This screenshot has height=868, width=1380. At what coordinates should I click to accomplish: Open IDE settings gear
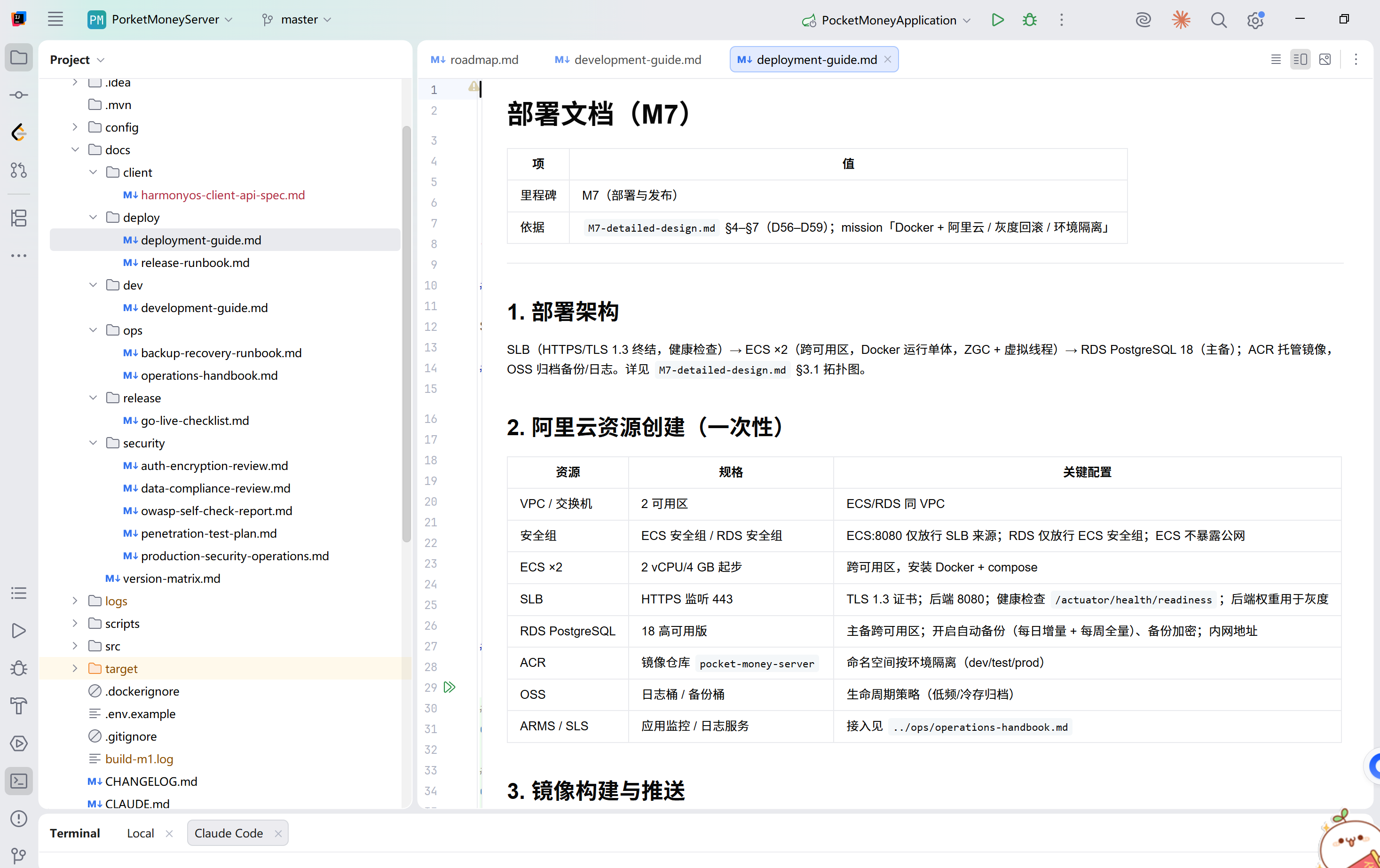tap(1256, 20)
